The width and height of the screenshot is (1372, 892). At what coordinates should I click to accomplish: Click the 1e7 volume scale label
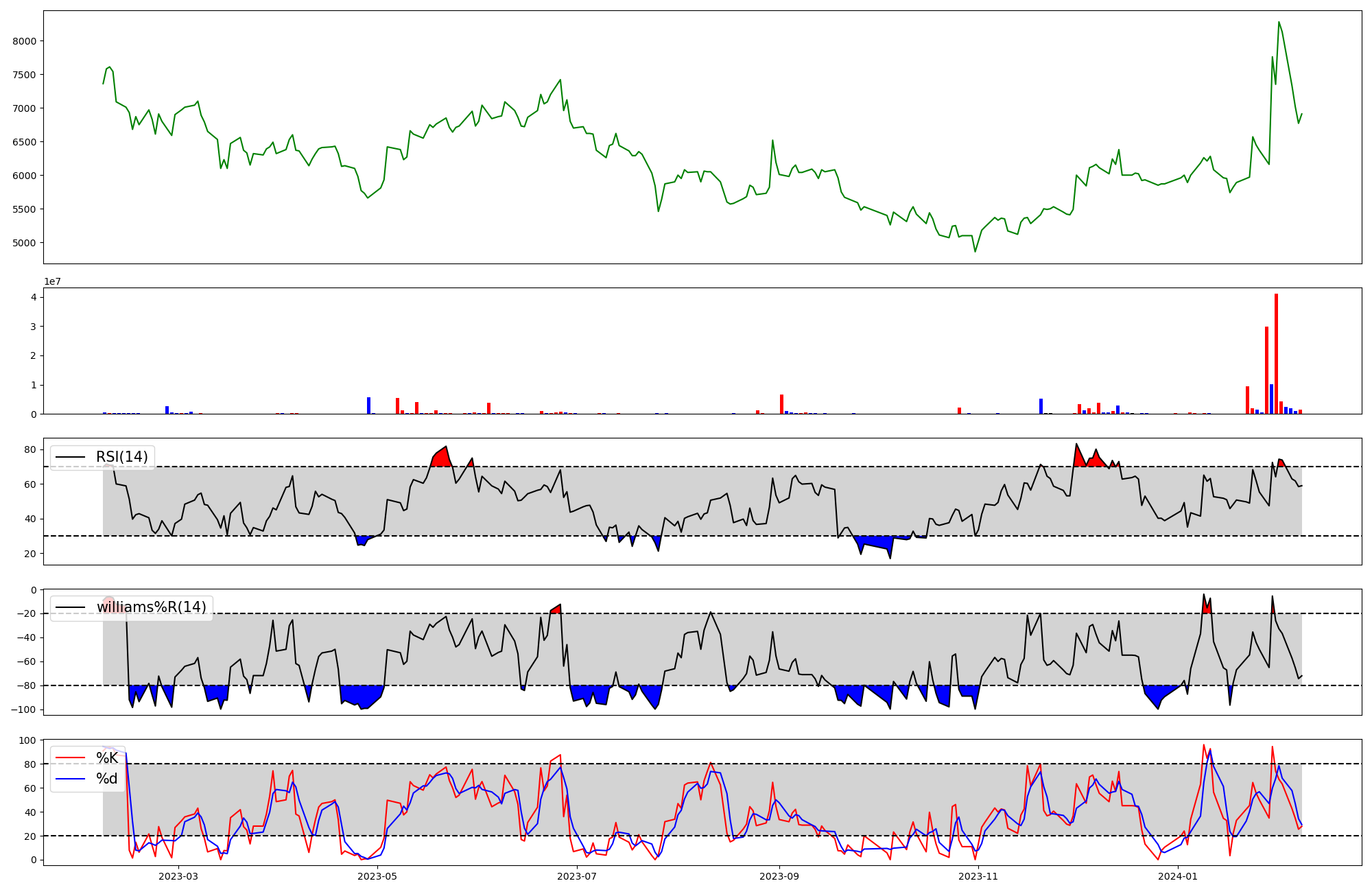click(x=53, y=281)
